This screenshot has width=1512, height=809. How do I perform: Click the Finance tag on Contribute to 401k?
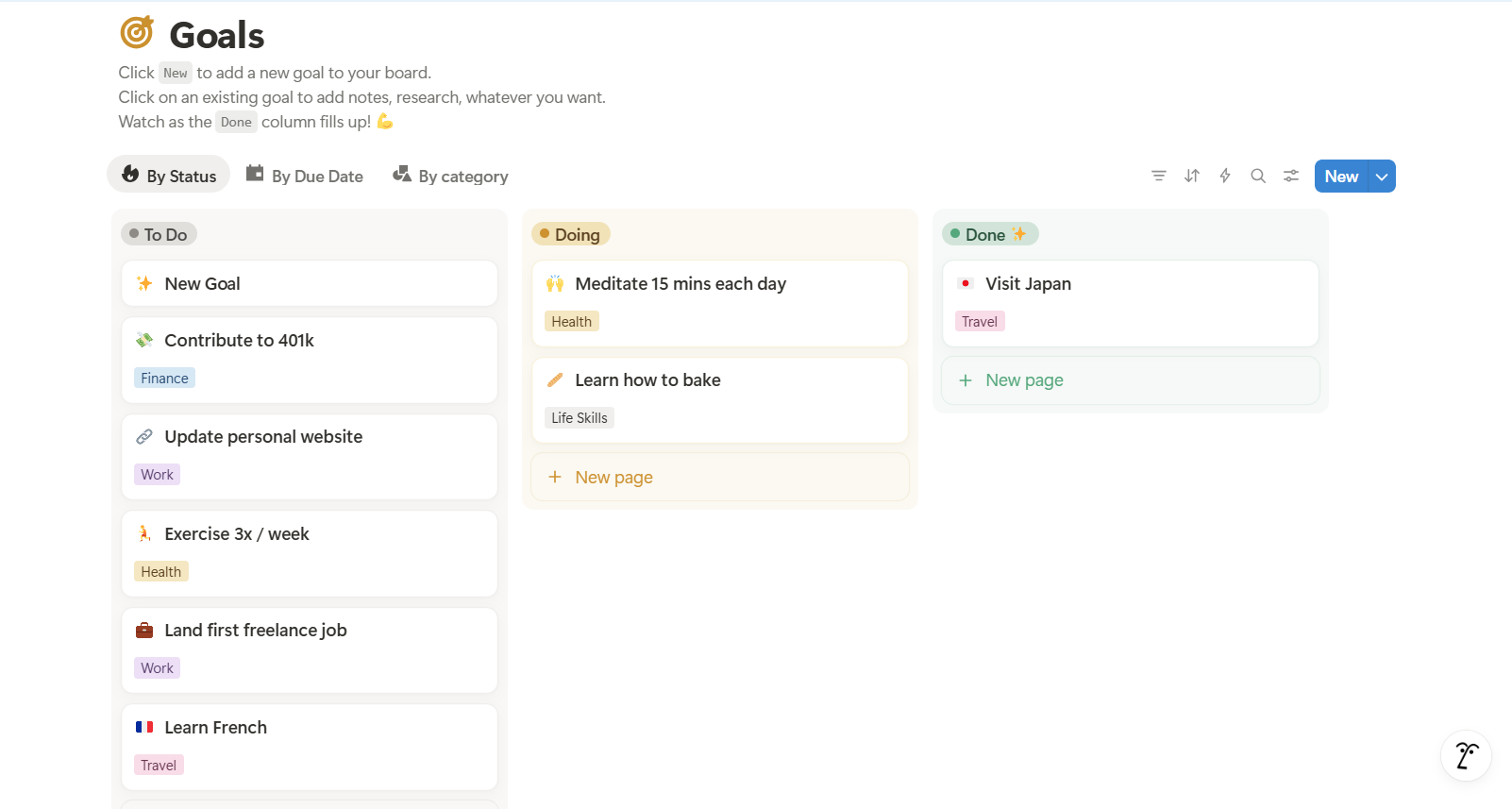164,379
